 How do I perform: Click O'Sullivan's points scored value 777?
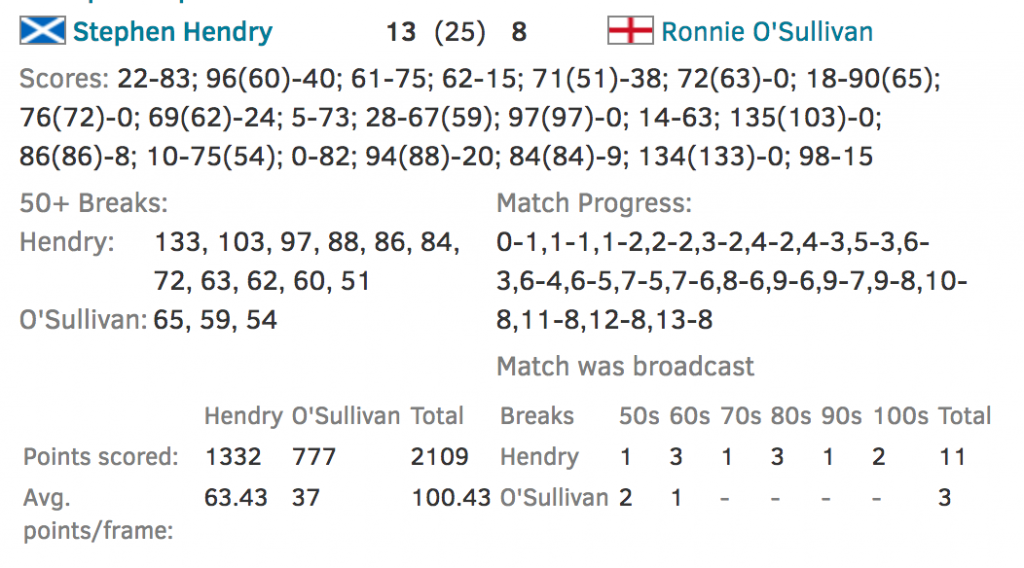pyautogui.click(x=315, y=457)
